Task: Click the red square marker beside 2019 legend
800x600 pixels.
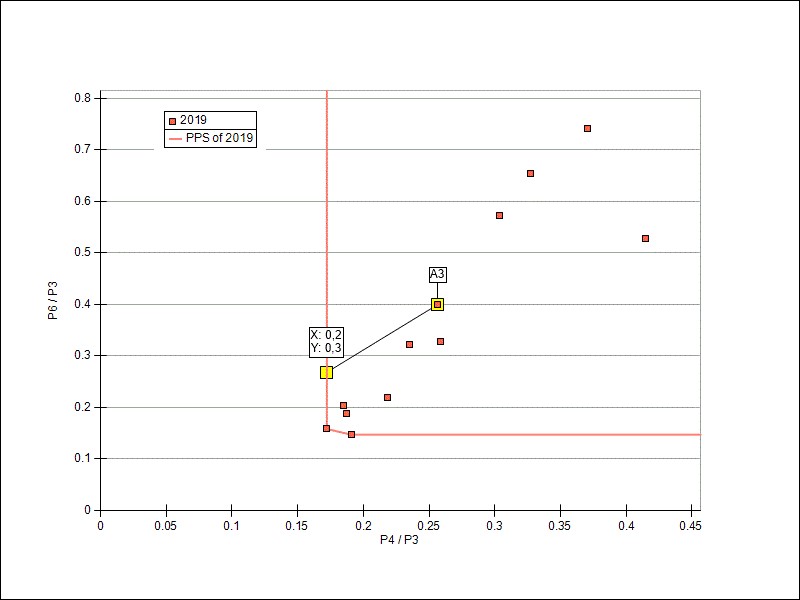Action: pos(172,120)
